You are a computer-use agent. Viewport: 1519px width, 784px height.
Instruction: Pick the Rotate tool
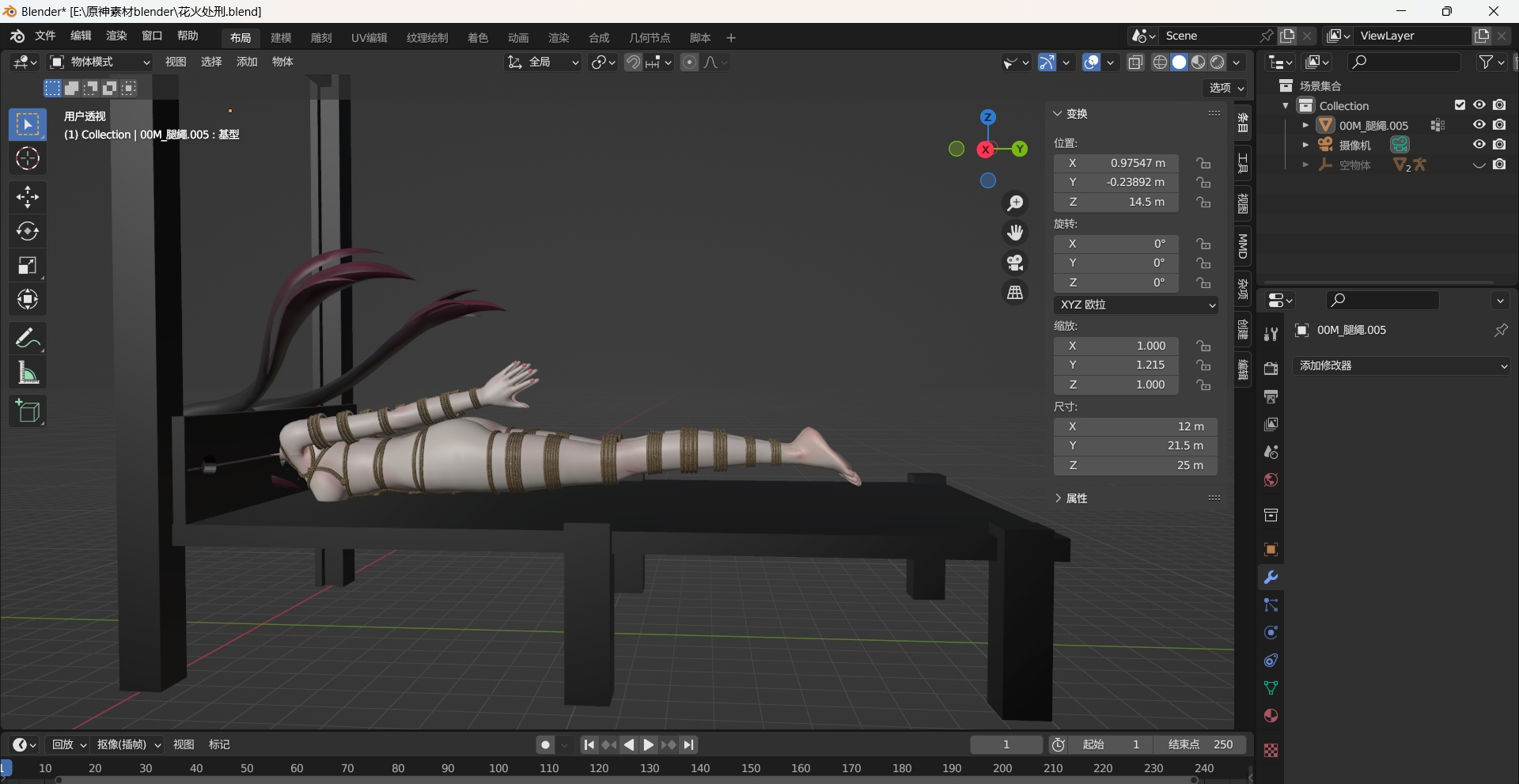28,231
